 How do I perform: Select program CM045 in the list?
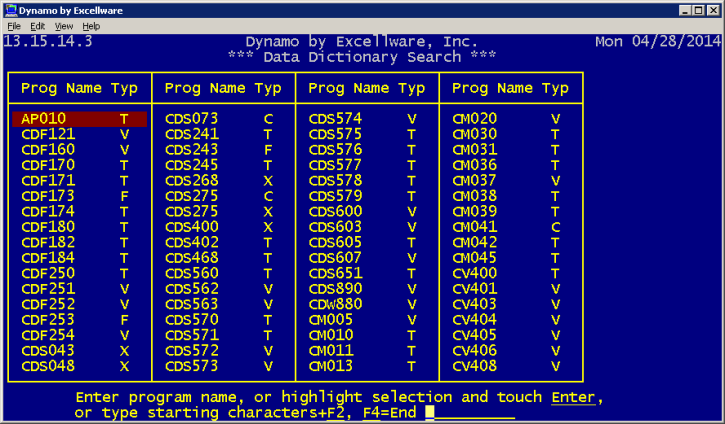coord(475,258)
